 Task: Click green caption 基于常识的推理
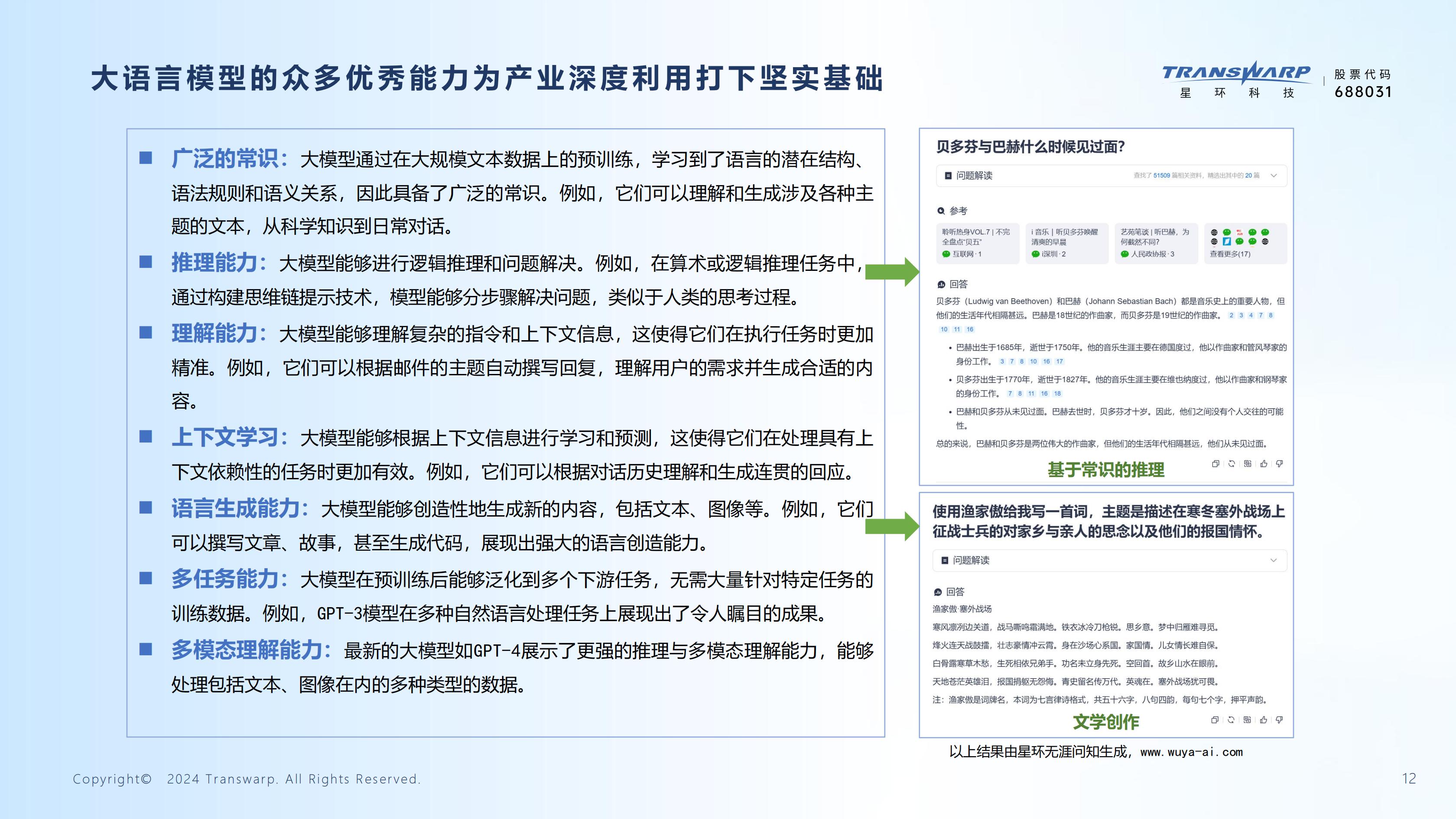click(x=1105, y=470)
